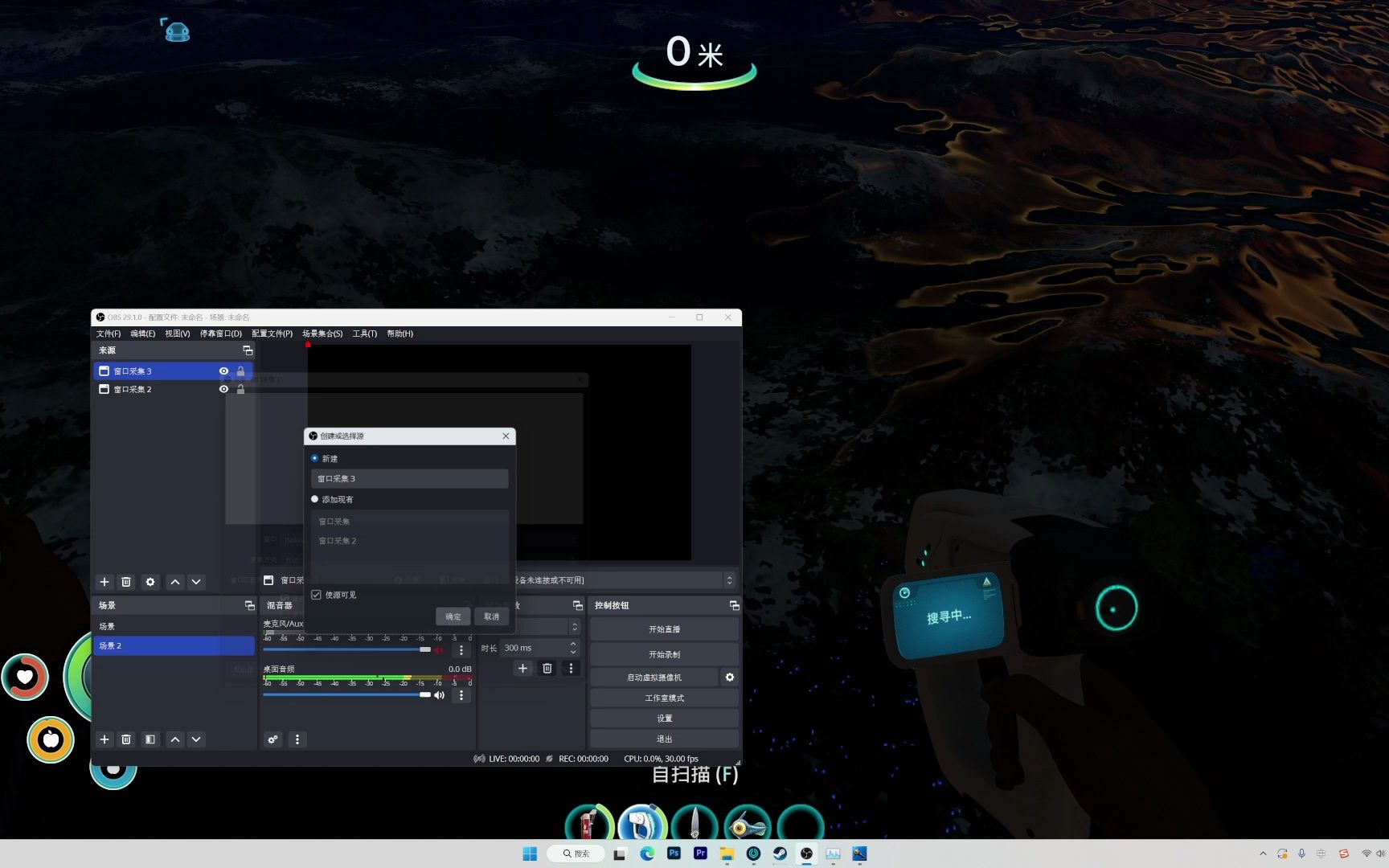
Task: Toggle 工作室模式 studio mode button
Action: pyautogui.click(x=665, y=698)
